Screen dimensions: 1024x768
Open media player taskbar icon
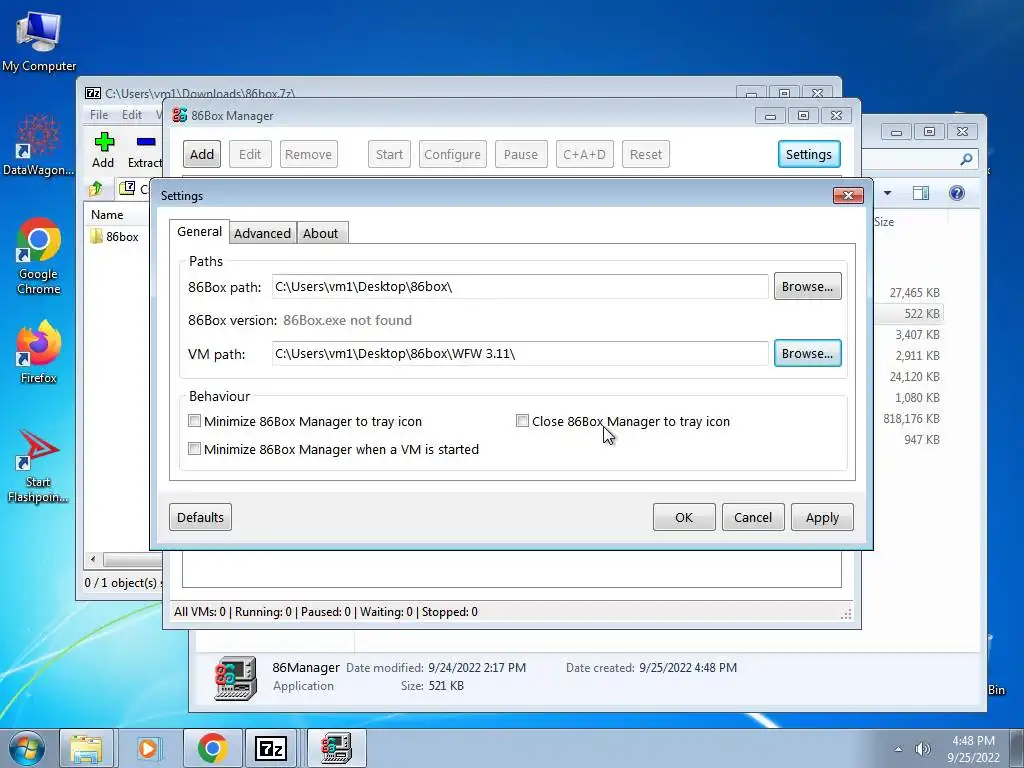pyautogui.click(x=148, y=748)
